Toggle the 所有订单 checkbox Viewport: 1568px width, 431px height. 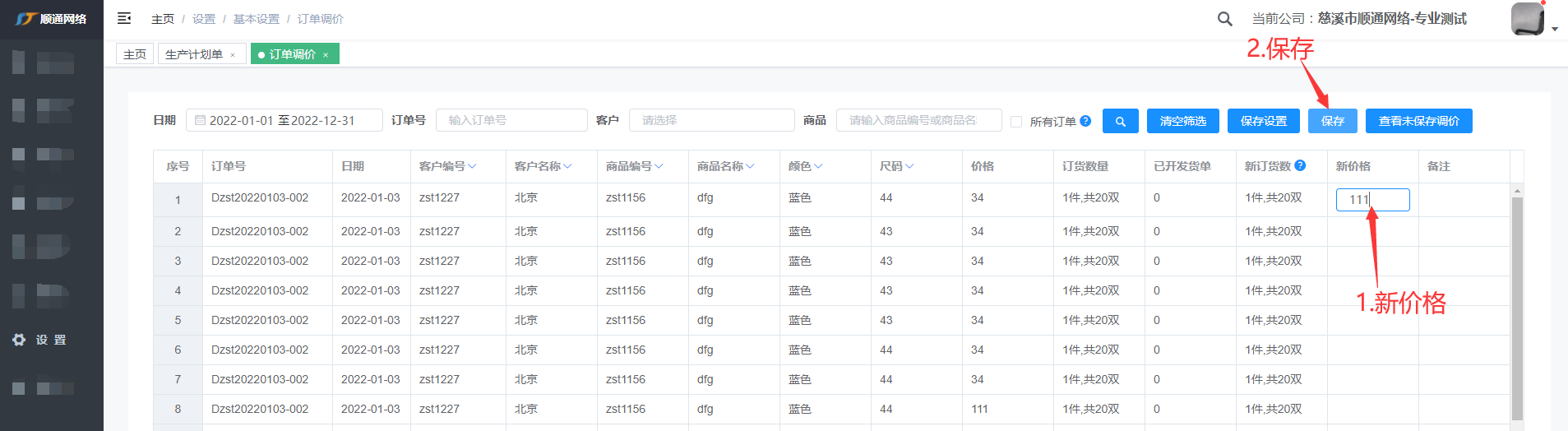tap(1016, 122)
